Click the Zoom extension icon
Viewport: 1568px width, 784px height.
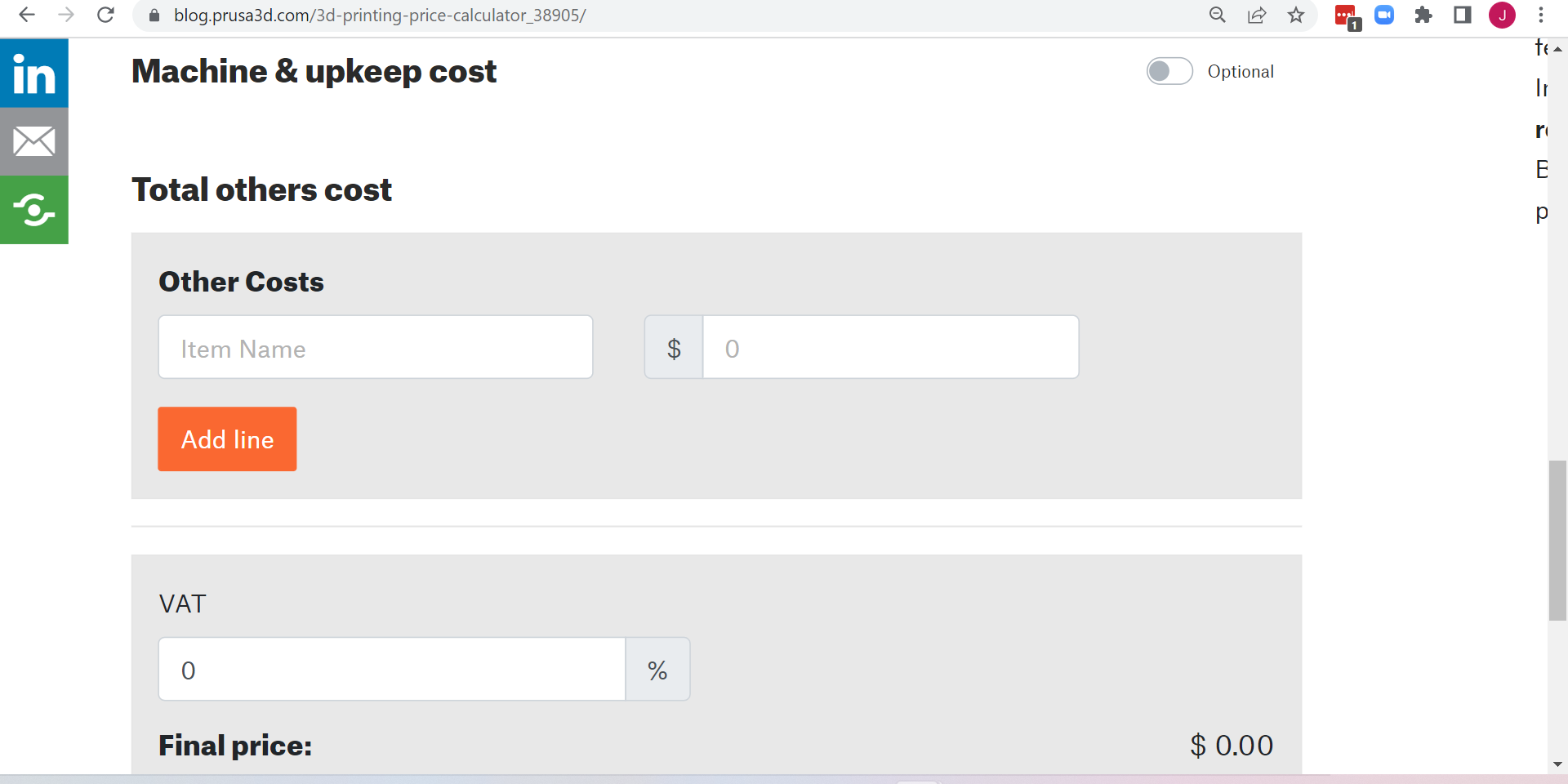pyautogui.click(x=1384, y=15)
